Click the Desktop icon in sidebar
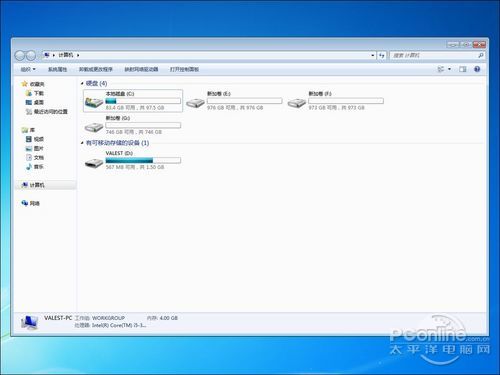This screenshot has width=500, height=375. [x=29, y=102]
